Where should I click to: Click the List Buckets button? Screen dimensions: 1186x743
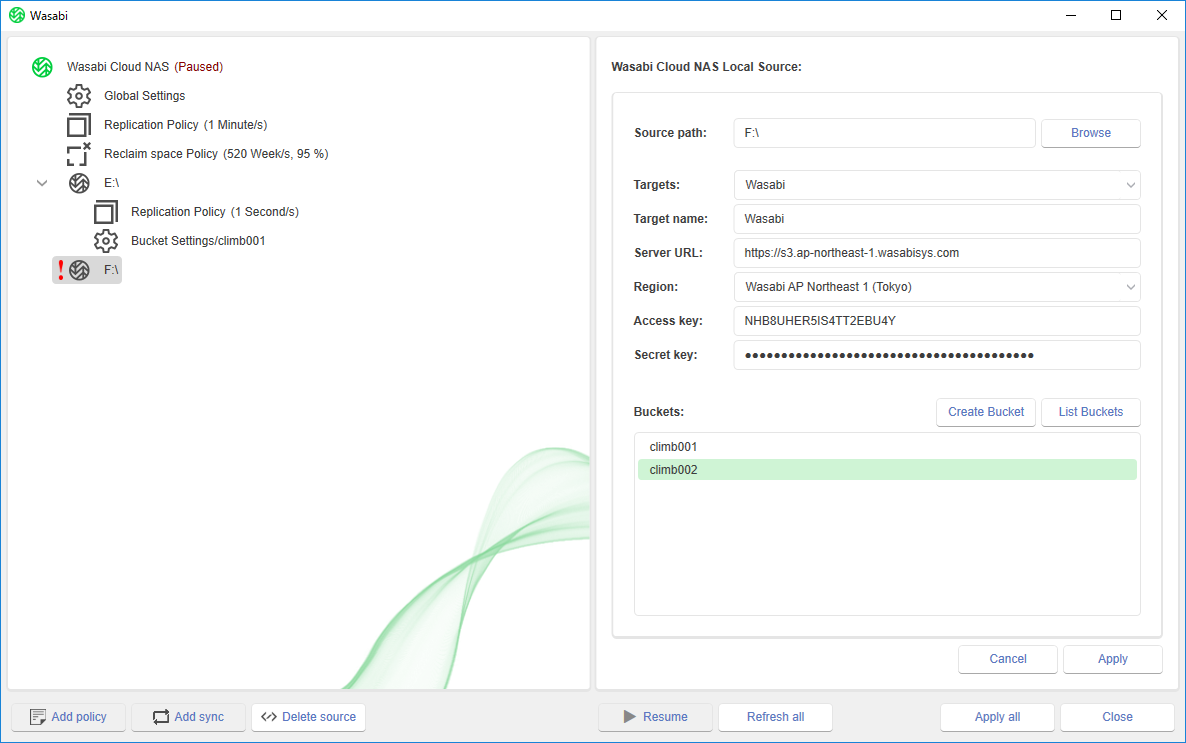[1091, 412]
